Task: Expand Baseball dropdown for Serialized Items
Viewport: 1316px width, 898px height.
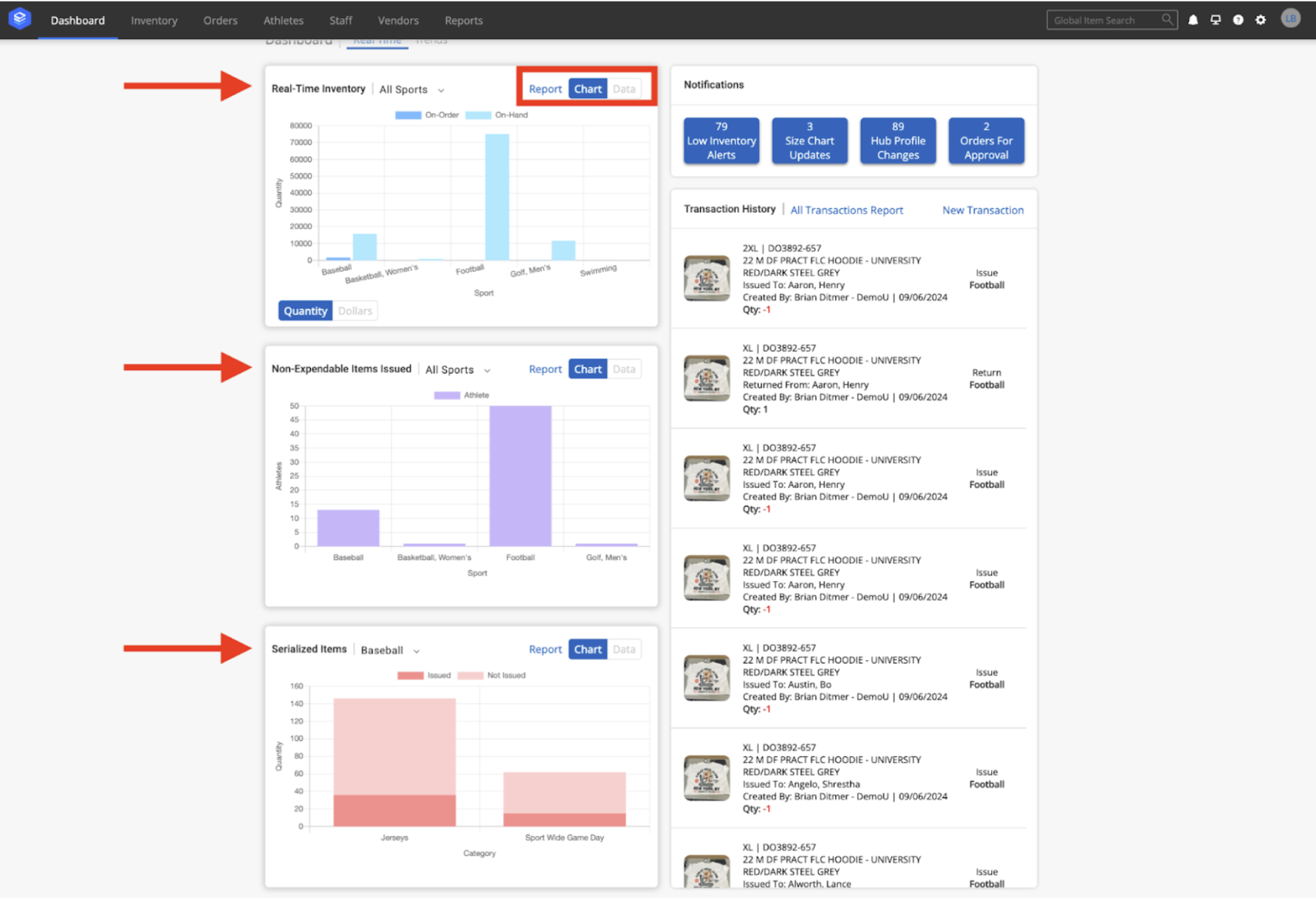Action: pyautogui.click(x=390, y=650)
